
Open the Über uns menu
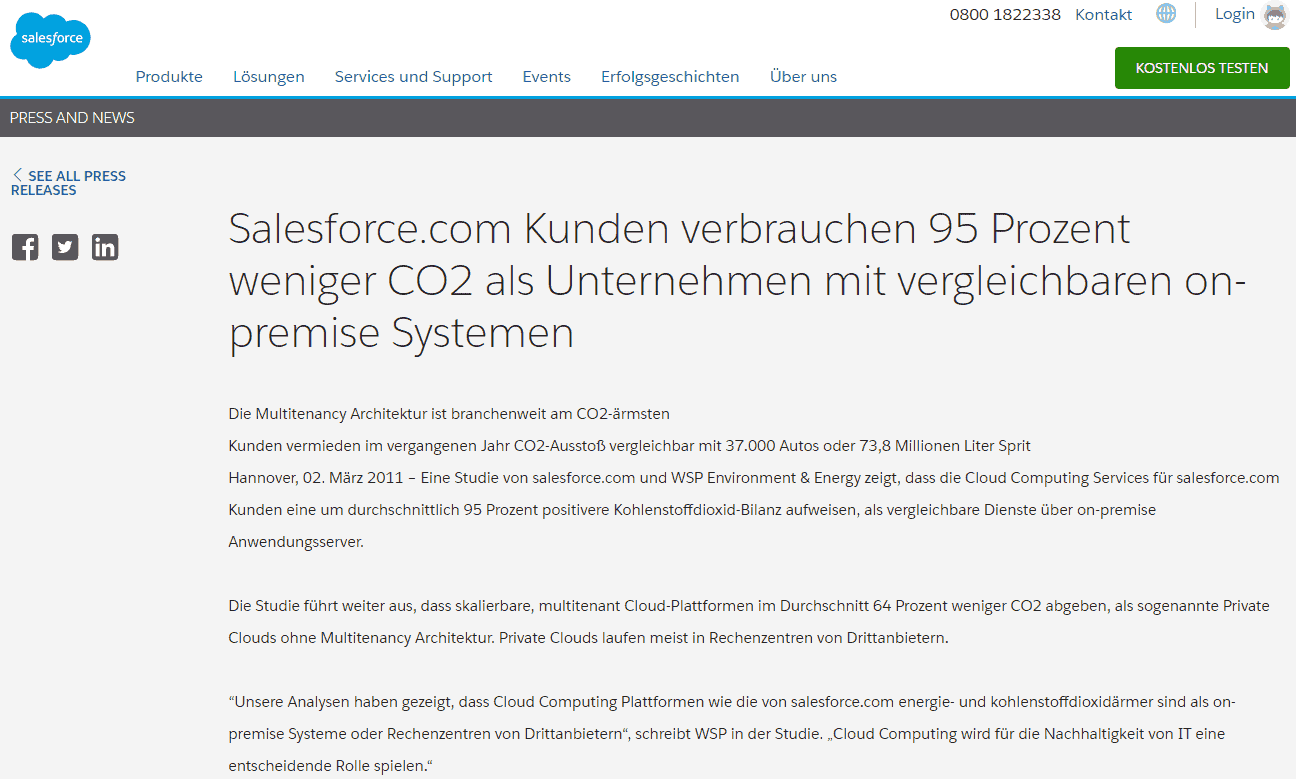(x=803, y=76)
